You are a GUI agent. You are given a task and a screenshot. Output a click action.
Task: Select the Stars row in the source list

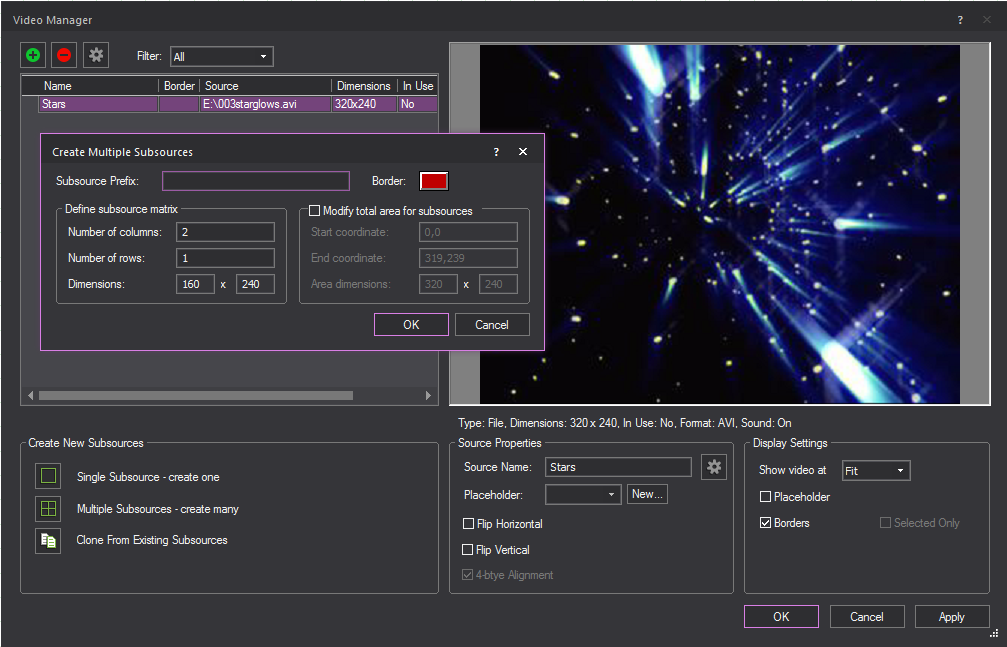(96, 104)
